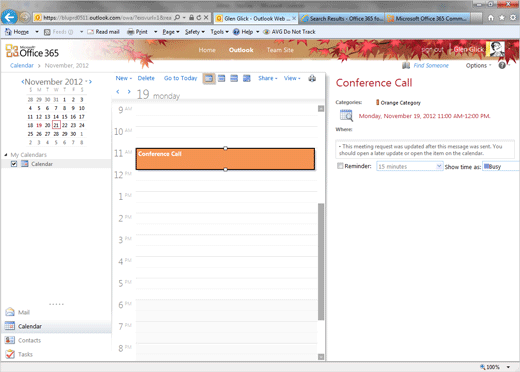Switch to Week view icon
Screen dimensions: 520x372
tap(234, 78)
